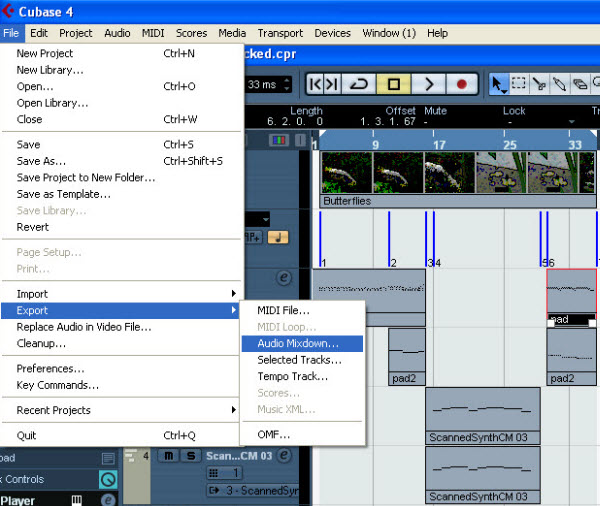Click ruler at bar 17
The height and width of the screenshot is (506, 600).
pyautogui.click(x=439, y=145)
